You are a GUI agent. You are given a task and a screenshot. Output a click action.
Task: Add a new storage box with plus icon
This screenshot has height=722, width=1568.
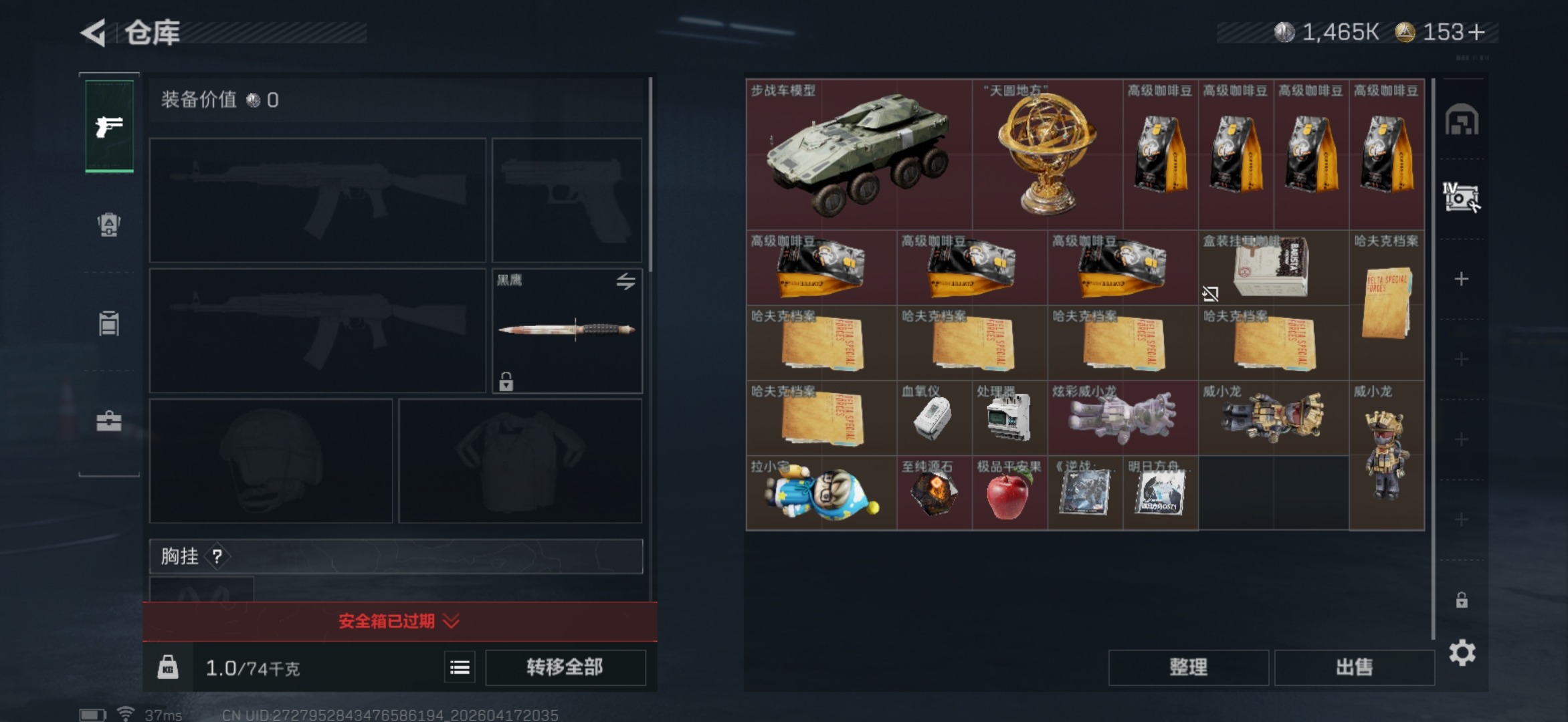(x=1462, y=279)
